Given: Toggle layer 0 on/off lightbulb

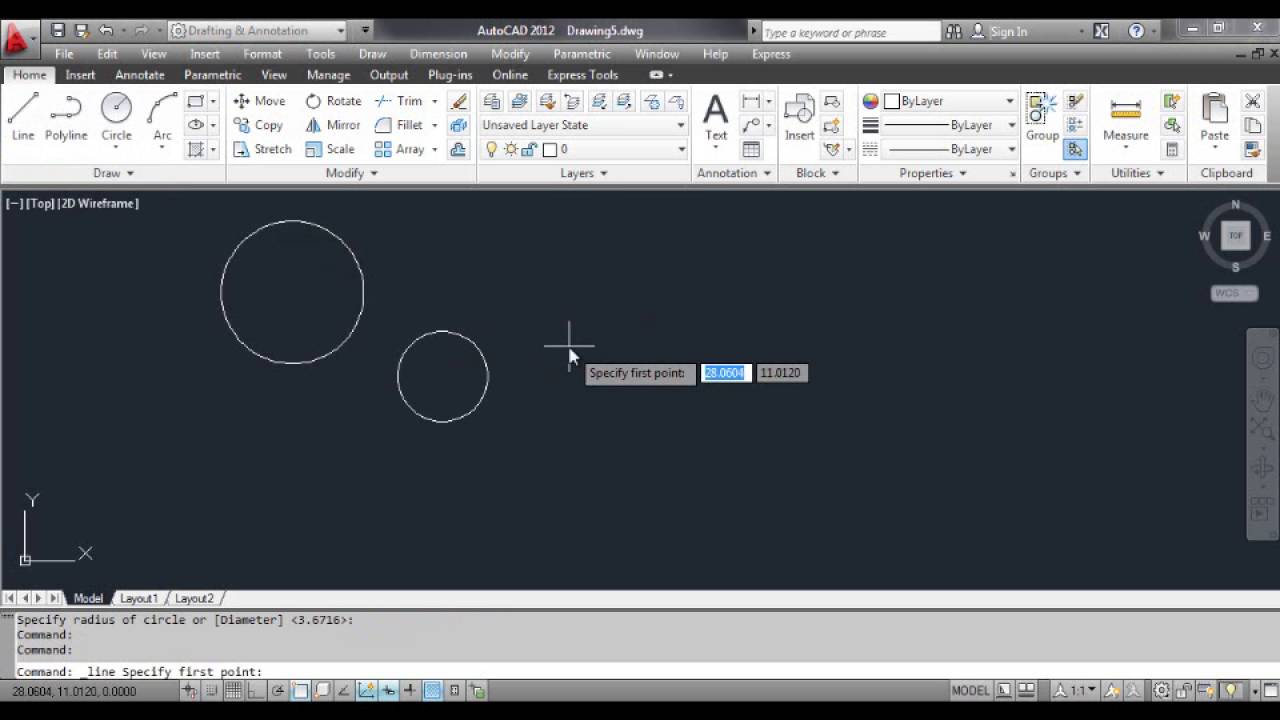Looking at the screenshot, I should click(x=491, y=150).
